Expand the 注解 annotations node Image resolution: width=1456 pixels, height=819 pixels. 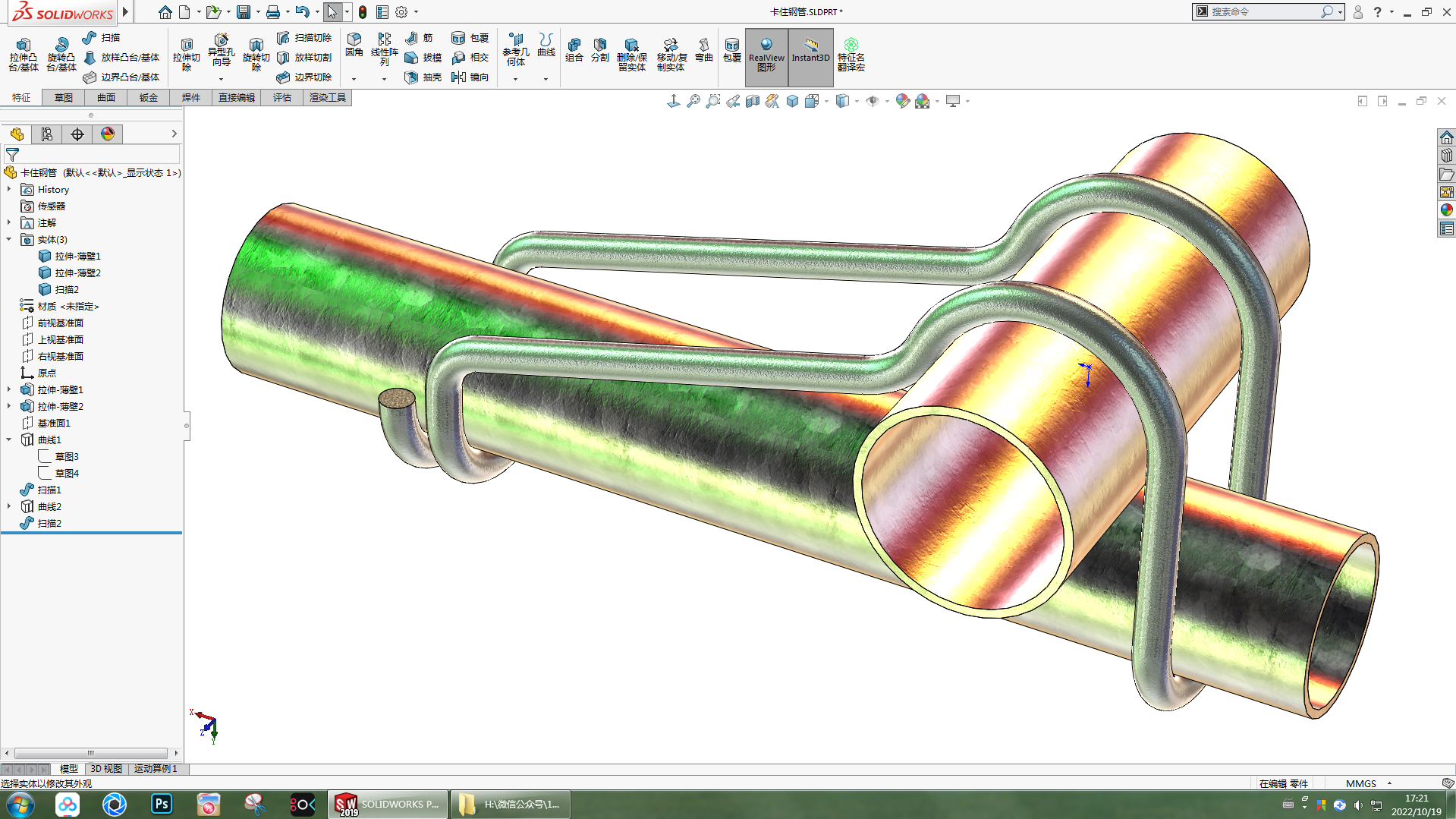[x=9, y=222]
